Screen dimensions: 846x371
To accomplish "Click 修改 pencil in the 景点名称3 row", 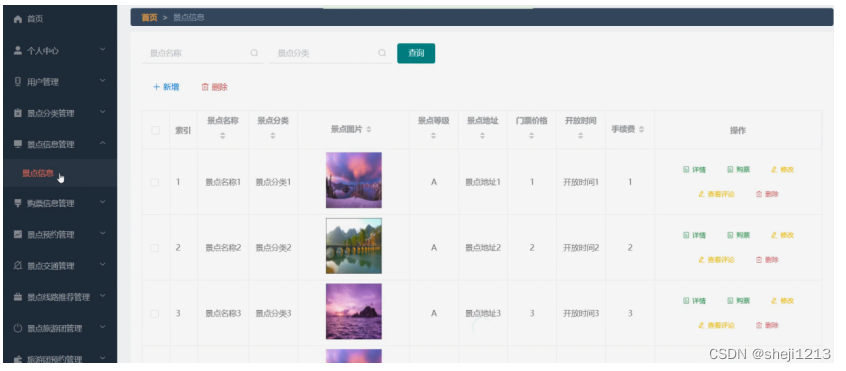I will (x=782, y=301).
